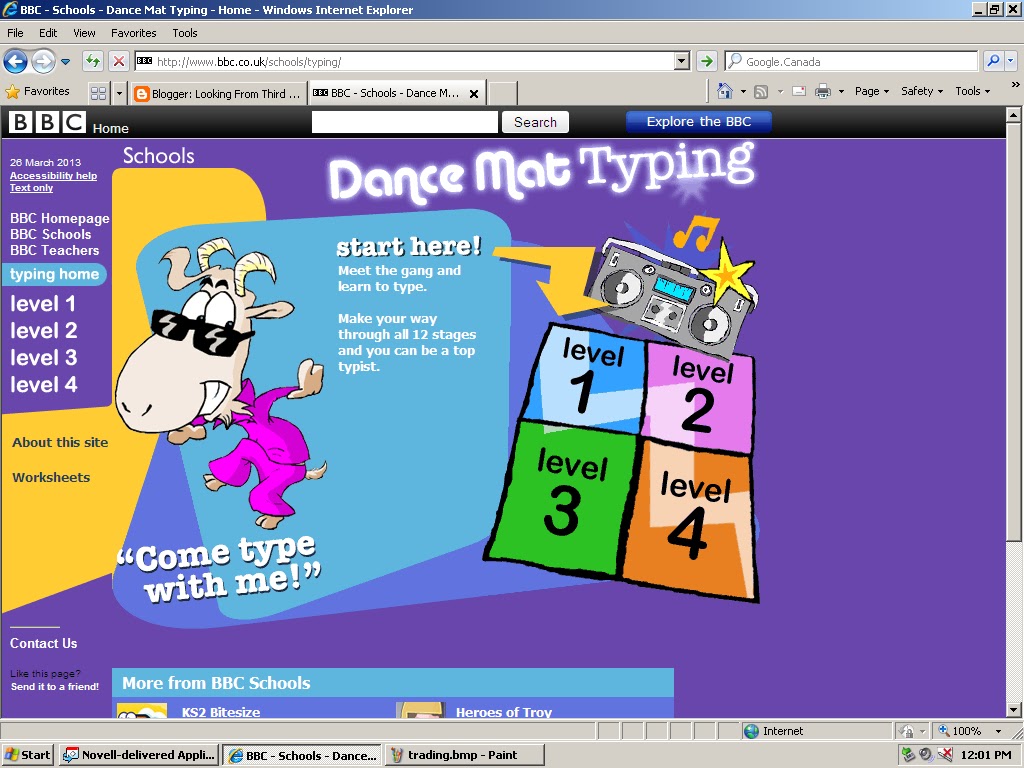Click the red Stop loading icon
Image resolution: width=1024 pixels, height=768 pixels.
pos(118,61)
